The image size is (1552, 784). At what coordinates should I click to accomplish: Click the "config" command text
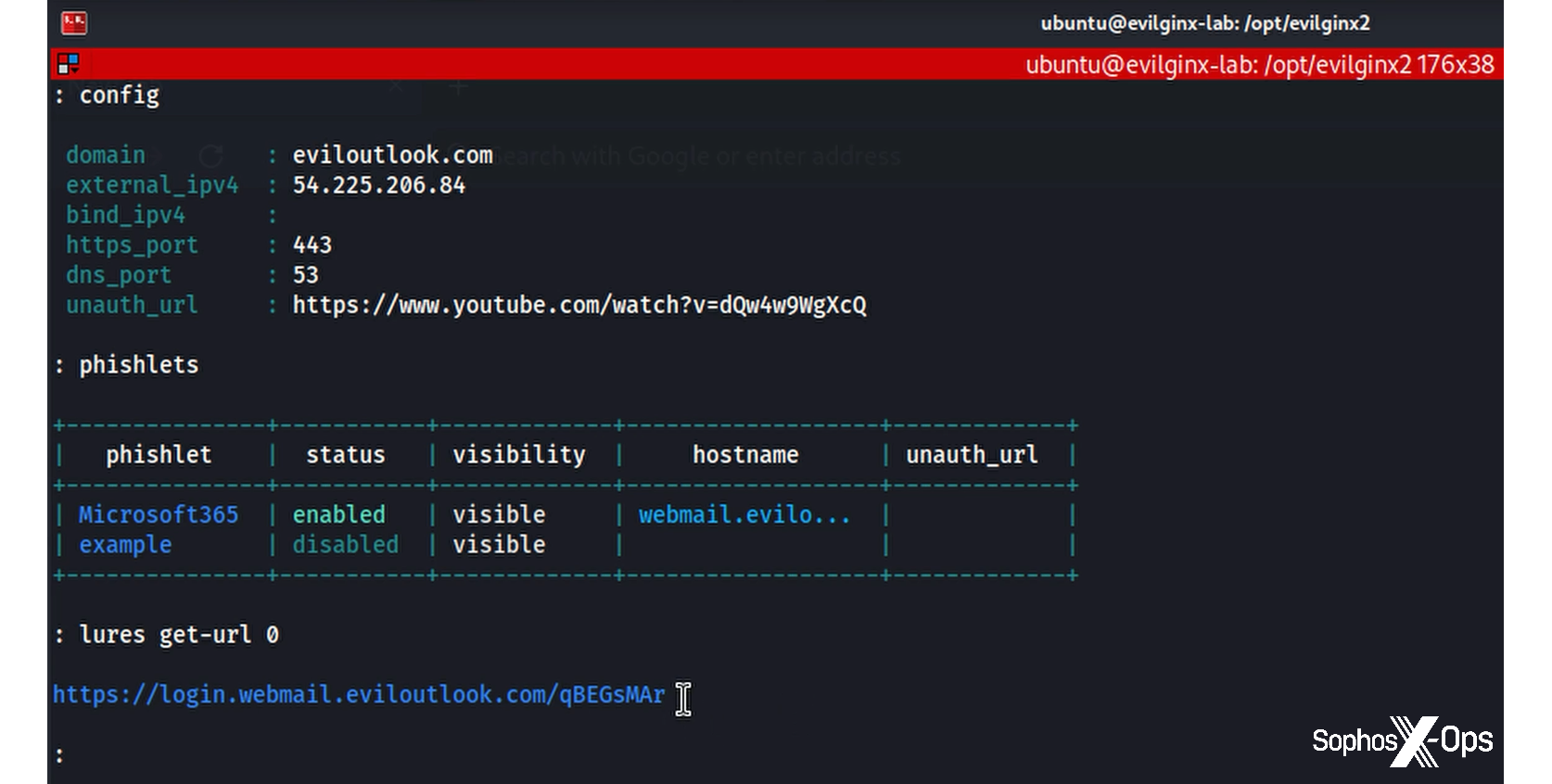[x=120, y=95]
